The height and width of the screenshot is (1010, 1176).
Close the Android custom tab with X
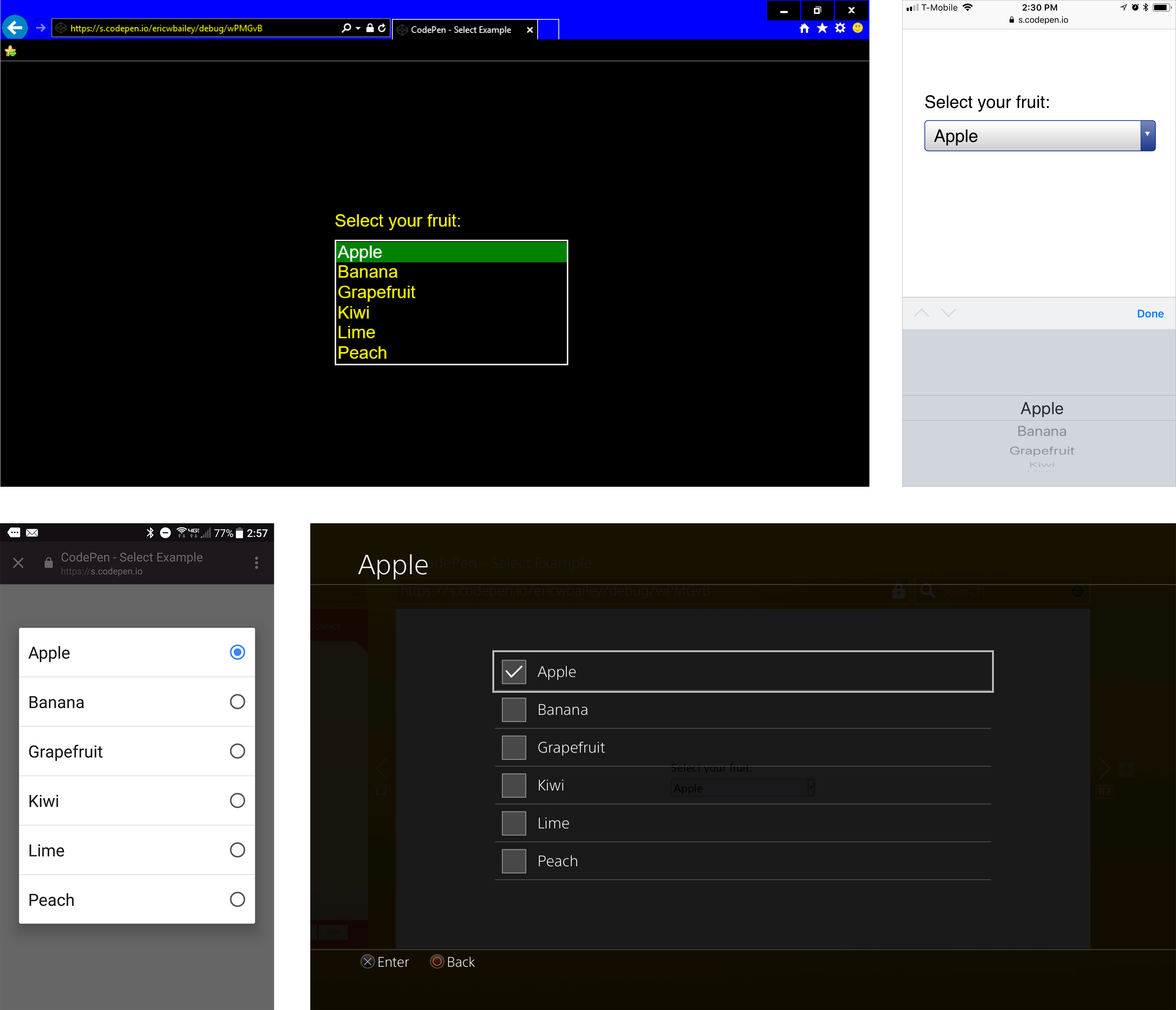pyautogui.click(x=18, y=562)
